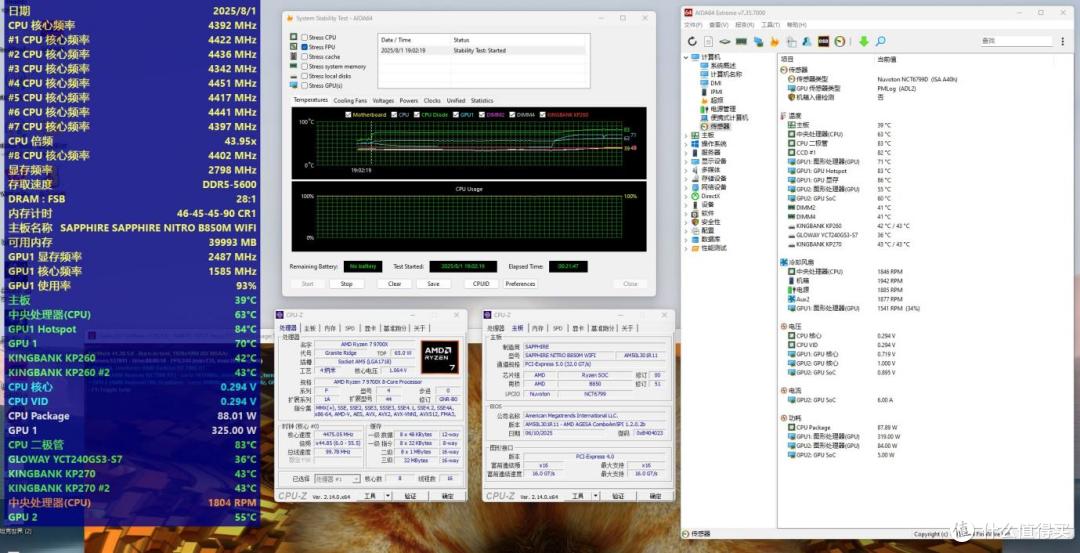The width and height of the screenshot is (1080, 553).
Task: Click the AIDA64 search input field
Action: (1017, 41)
